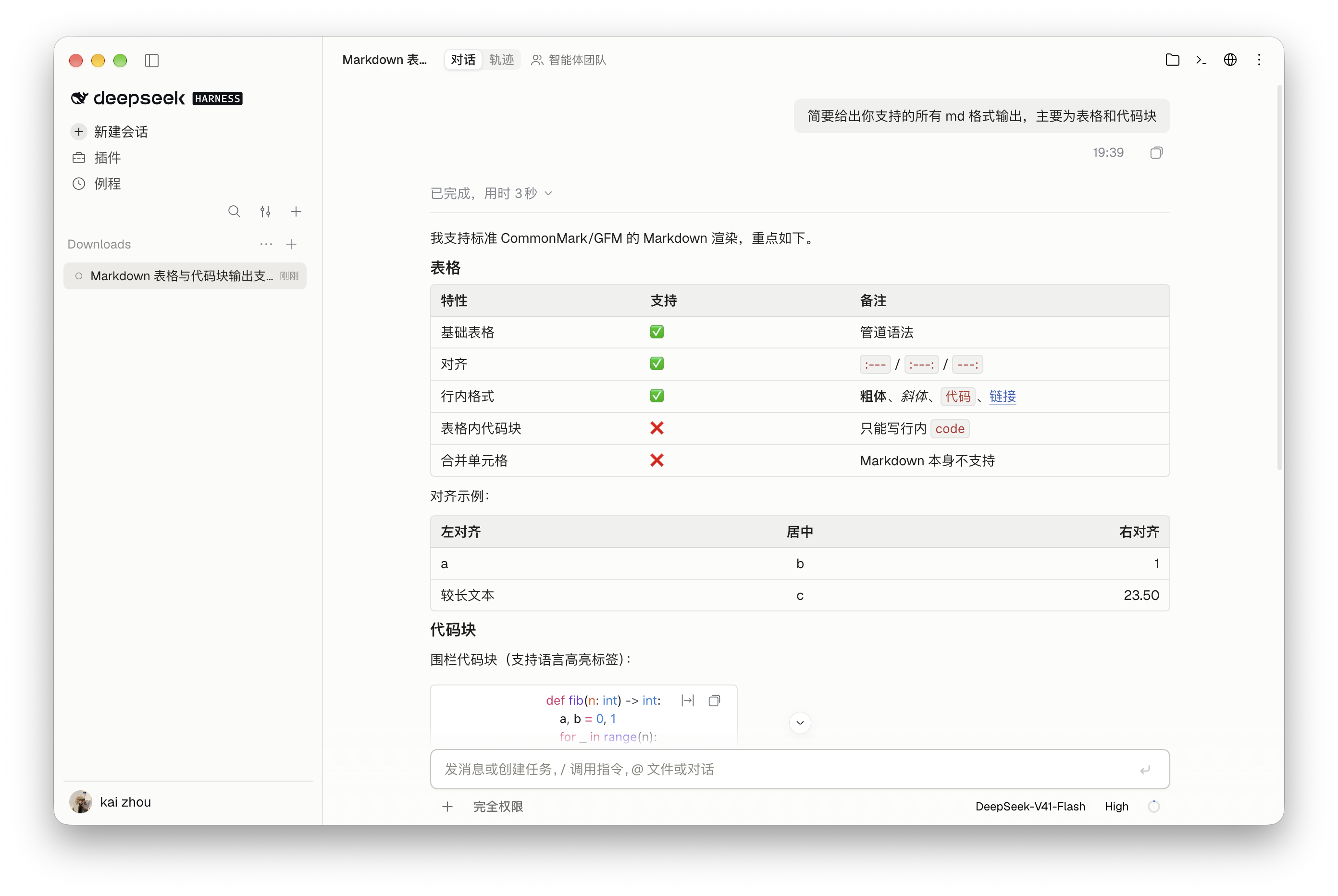The width and height of the screenshot is (1338, 896).
Task: Expand 已完成，用时 3 秒 details
Action: point(491,193)
